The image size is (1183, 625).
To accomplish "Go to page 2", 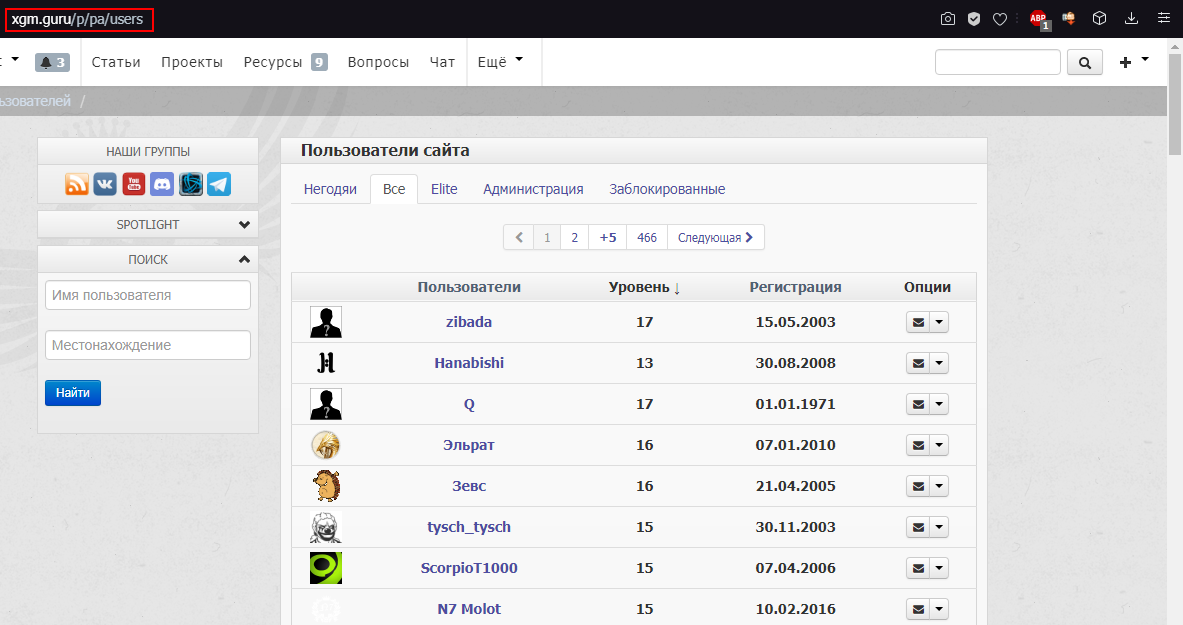I will 575,237.
